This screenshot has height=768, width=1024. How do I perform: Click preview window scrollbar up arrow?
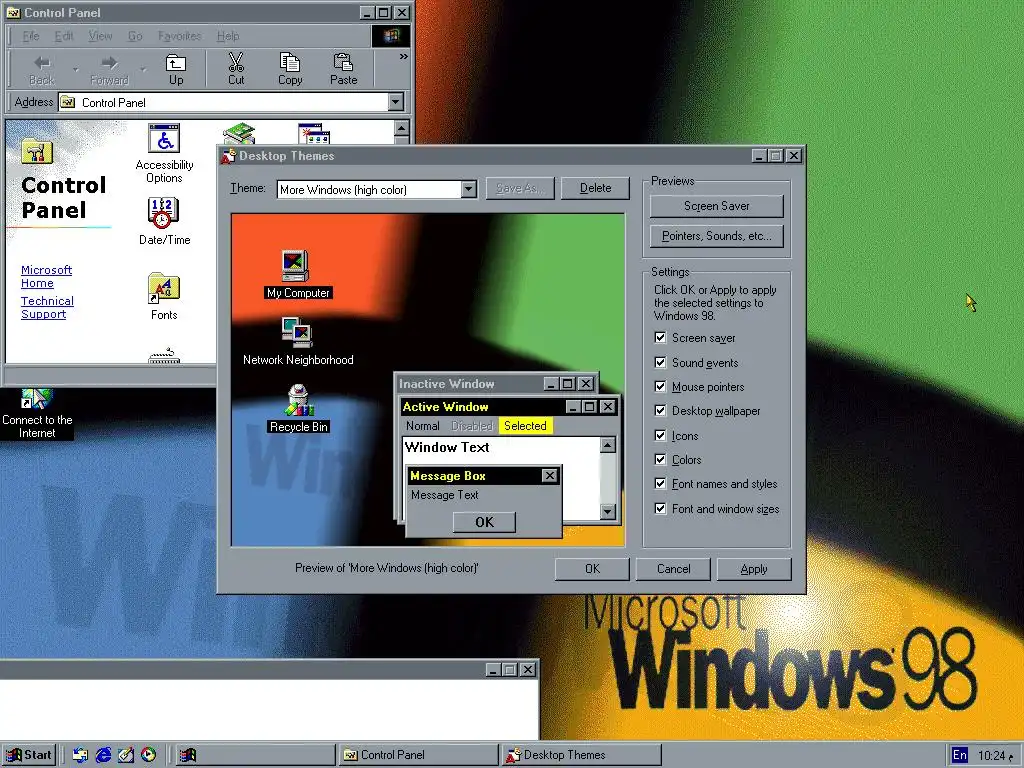pyautogui.click(x=607, y=445)
